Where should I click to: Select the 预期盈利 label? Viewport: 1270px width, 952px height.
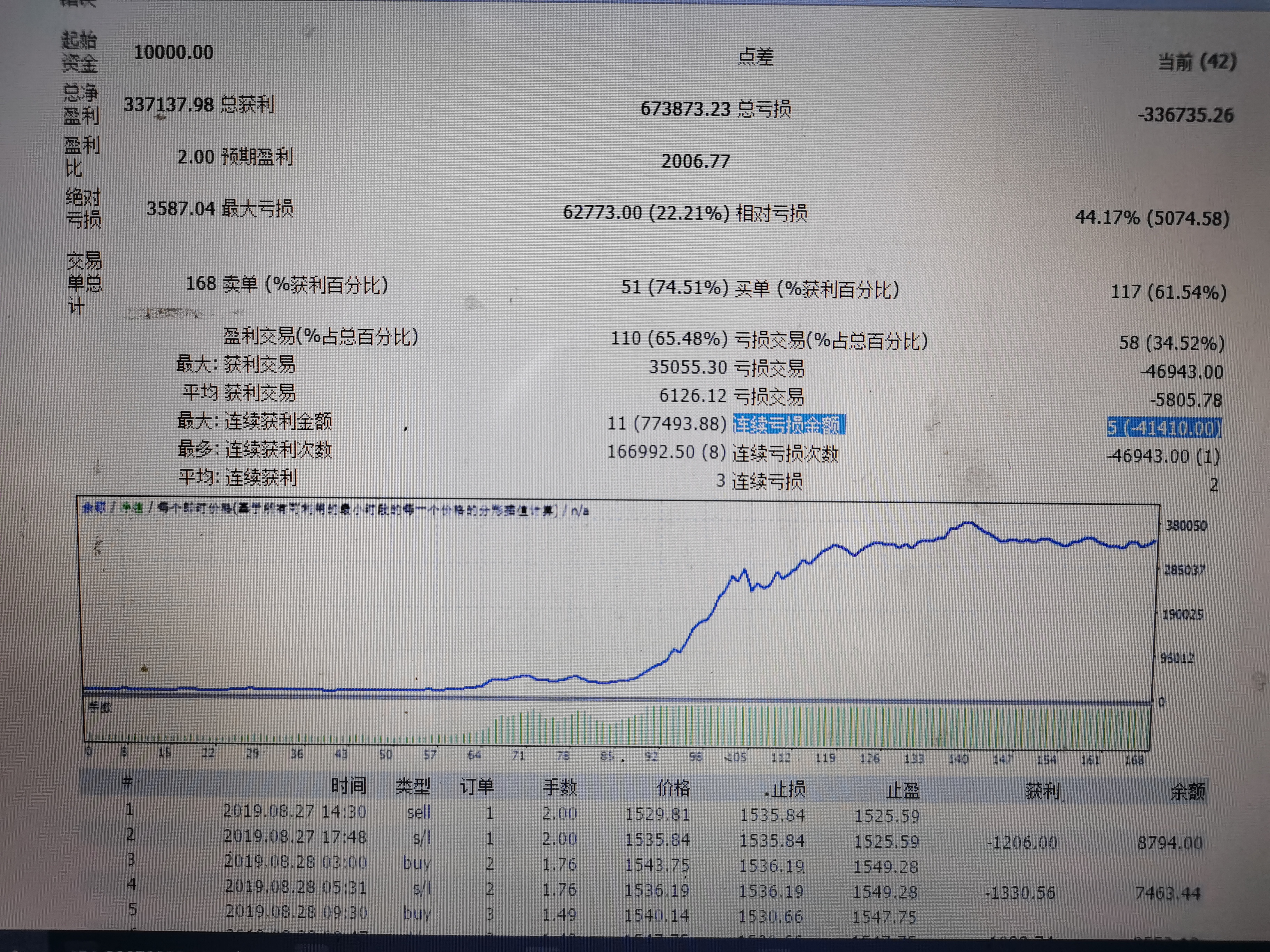(257, 156)
